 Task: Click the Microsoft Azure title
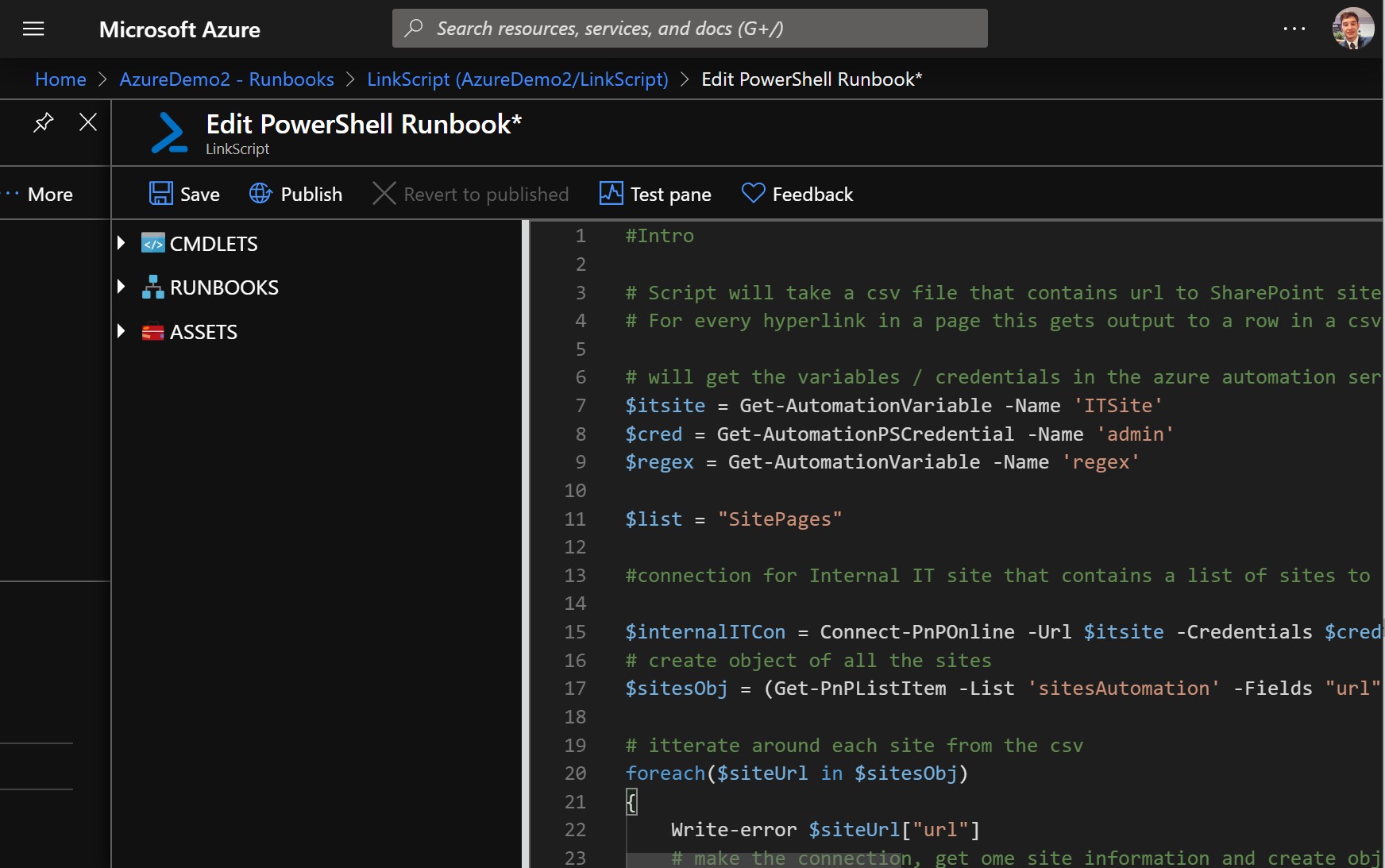pos(179,29)
